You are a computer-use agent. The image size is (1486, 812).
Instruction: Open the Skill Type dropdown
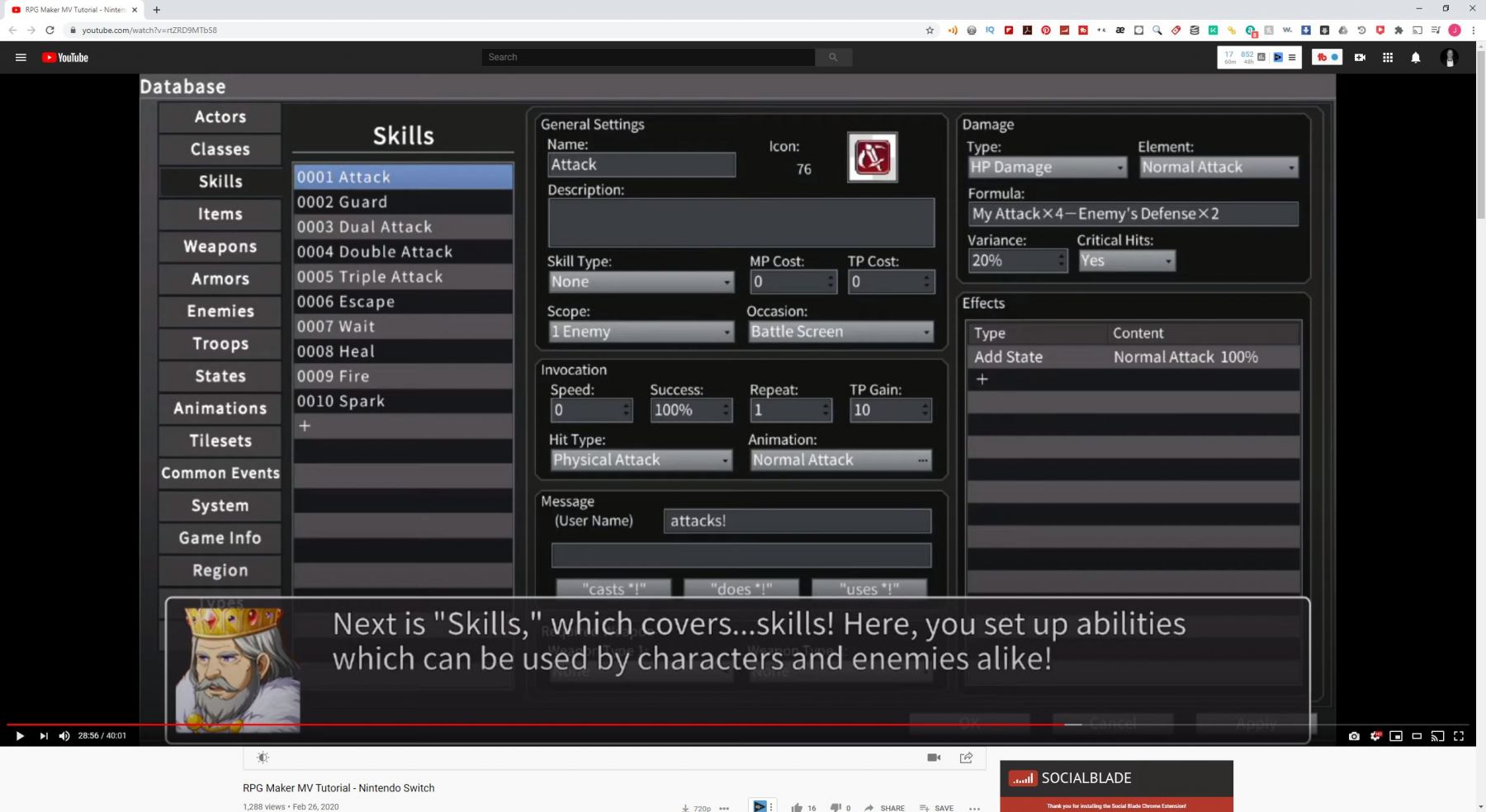click(x=641, y=281)
